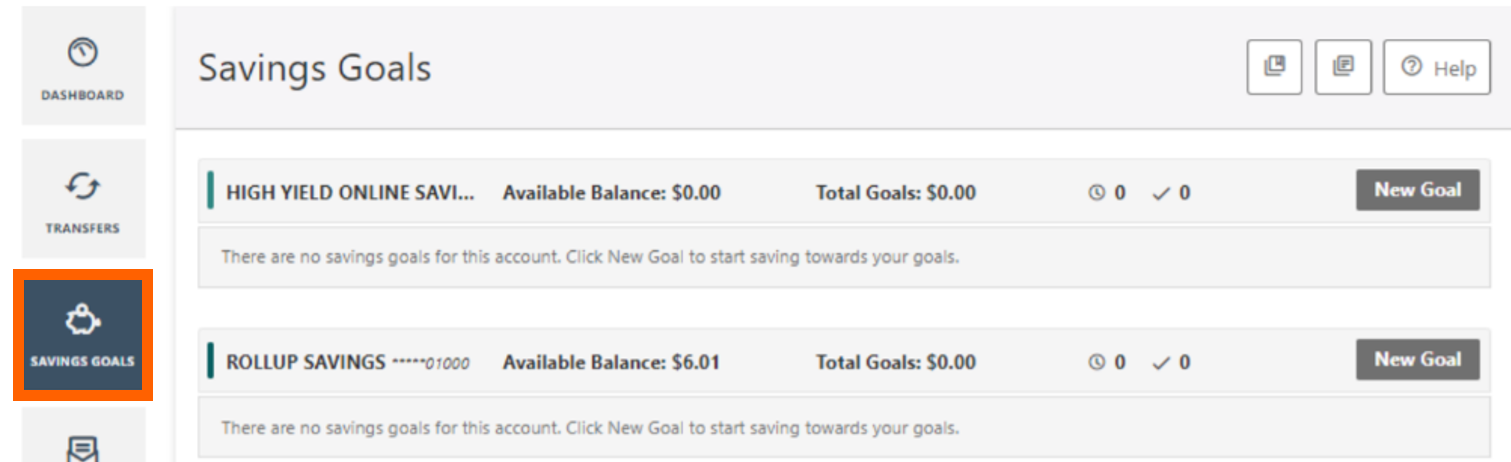The image size is (1511, 462).
Task: Click the clock icon in High Yield row
Action: pyautogui.click(x=1097, y=193)
